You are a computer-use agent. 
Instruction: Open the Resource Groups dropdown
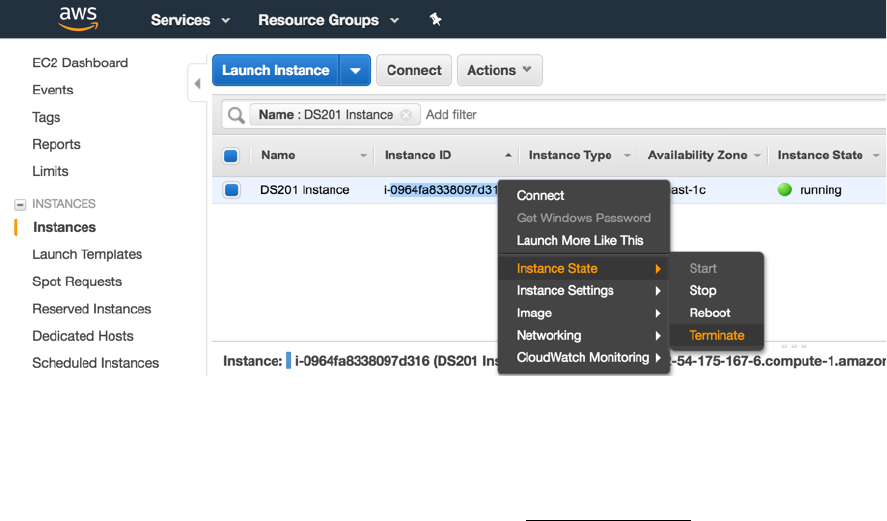pos(328,20)
